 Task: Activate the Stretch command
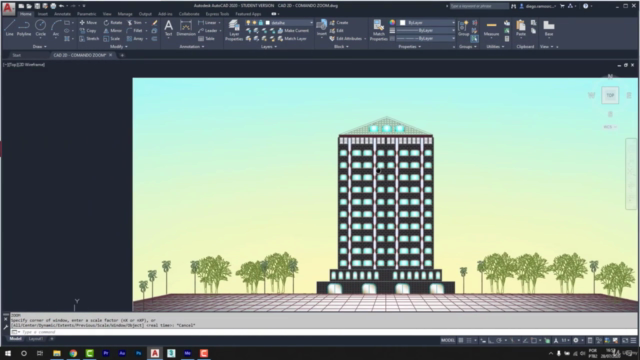tap(89, 38)
